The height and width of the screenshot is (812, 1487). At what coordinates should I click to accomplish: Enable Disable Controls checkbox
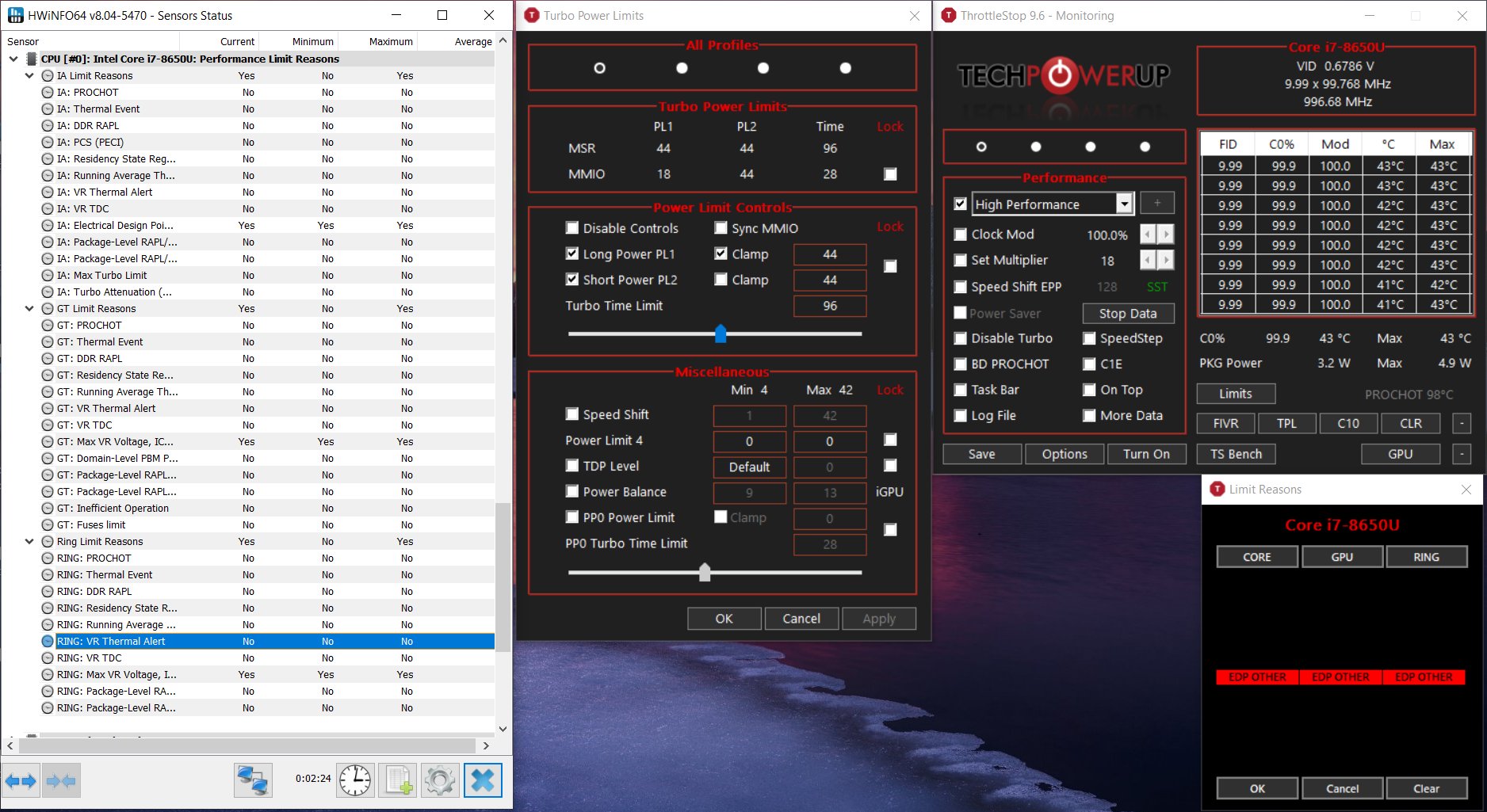[x=571, y=228]
